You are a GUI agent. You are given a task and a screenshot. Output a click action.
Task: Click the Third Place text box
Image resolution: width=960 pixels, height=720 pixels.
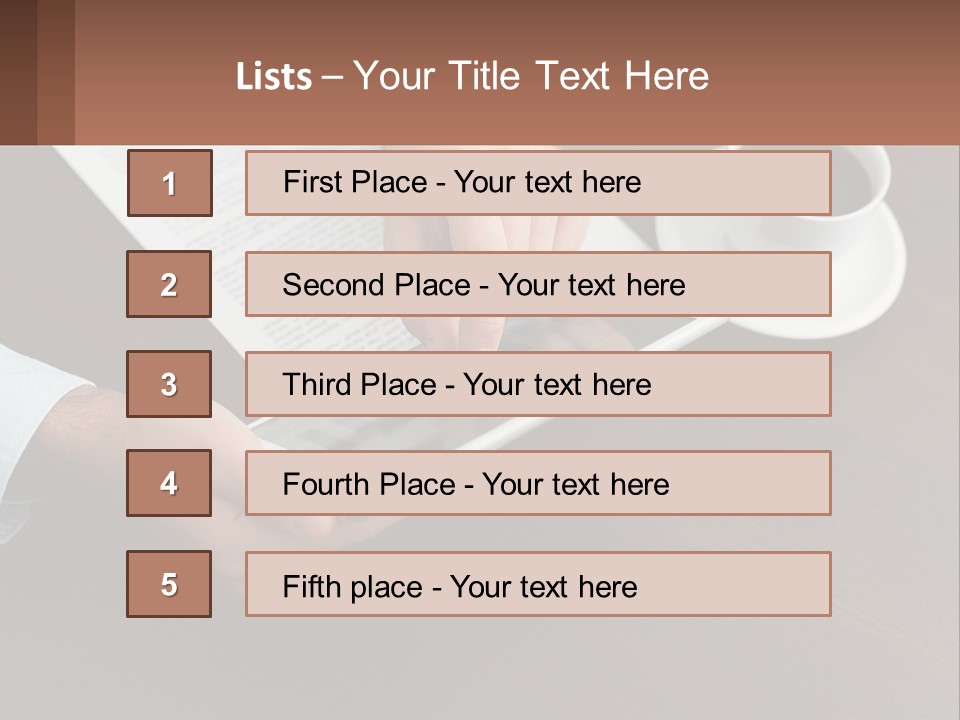point(538,384)
